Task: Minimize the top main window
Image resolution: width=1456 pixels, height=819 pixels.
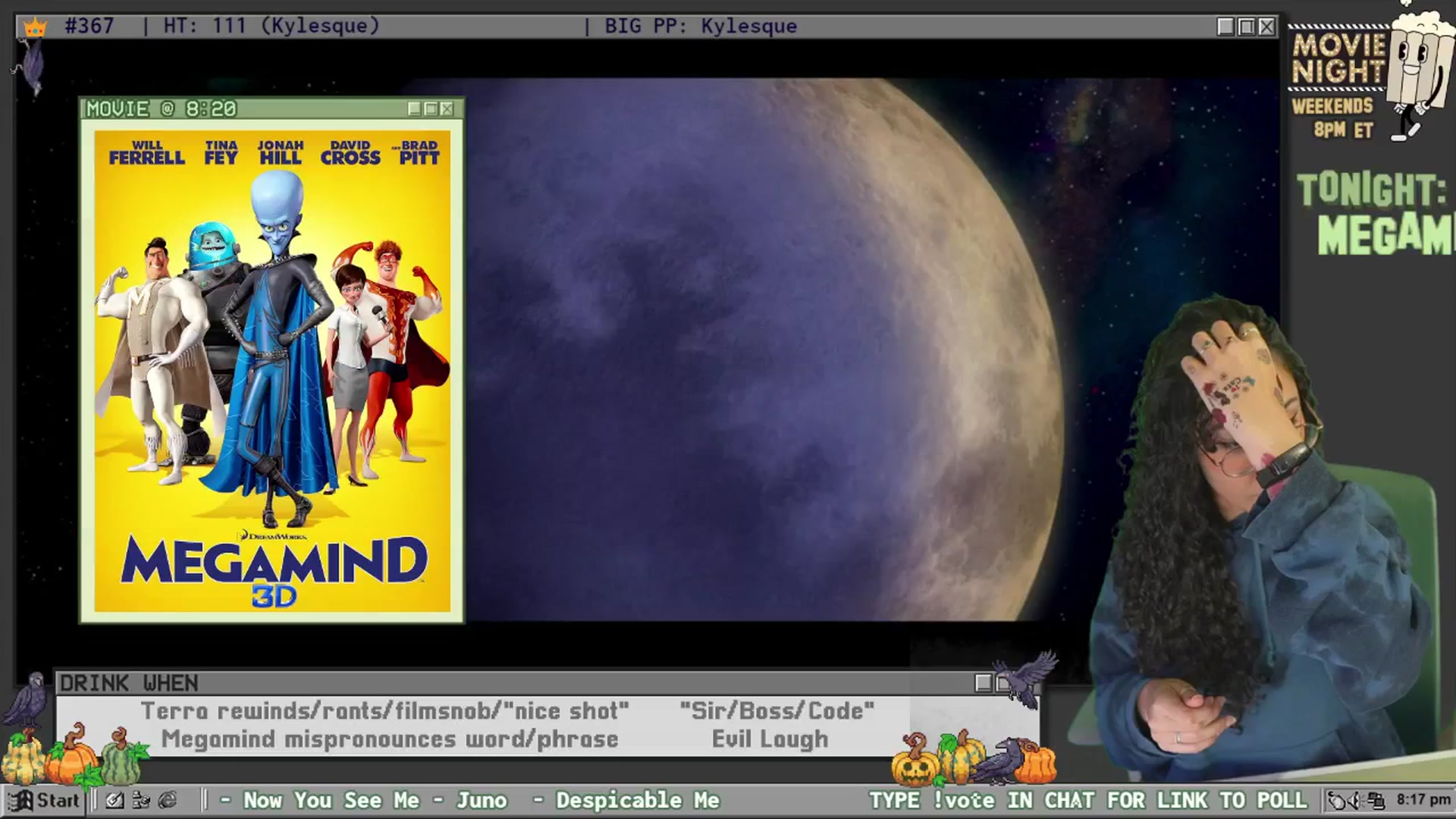Action: pos(1225,27)
